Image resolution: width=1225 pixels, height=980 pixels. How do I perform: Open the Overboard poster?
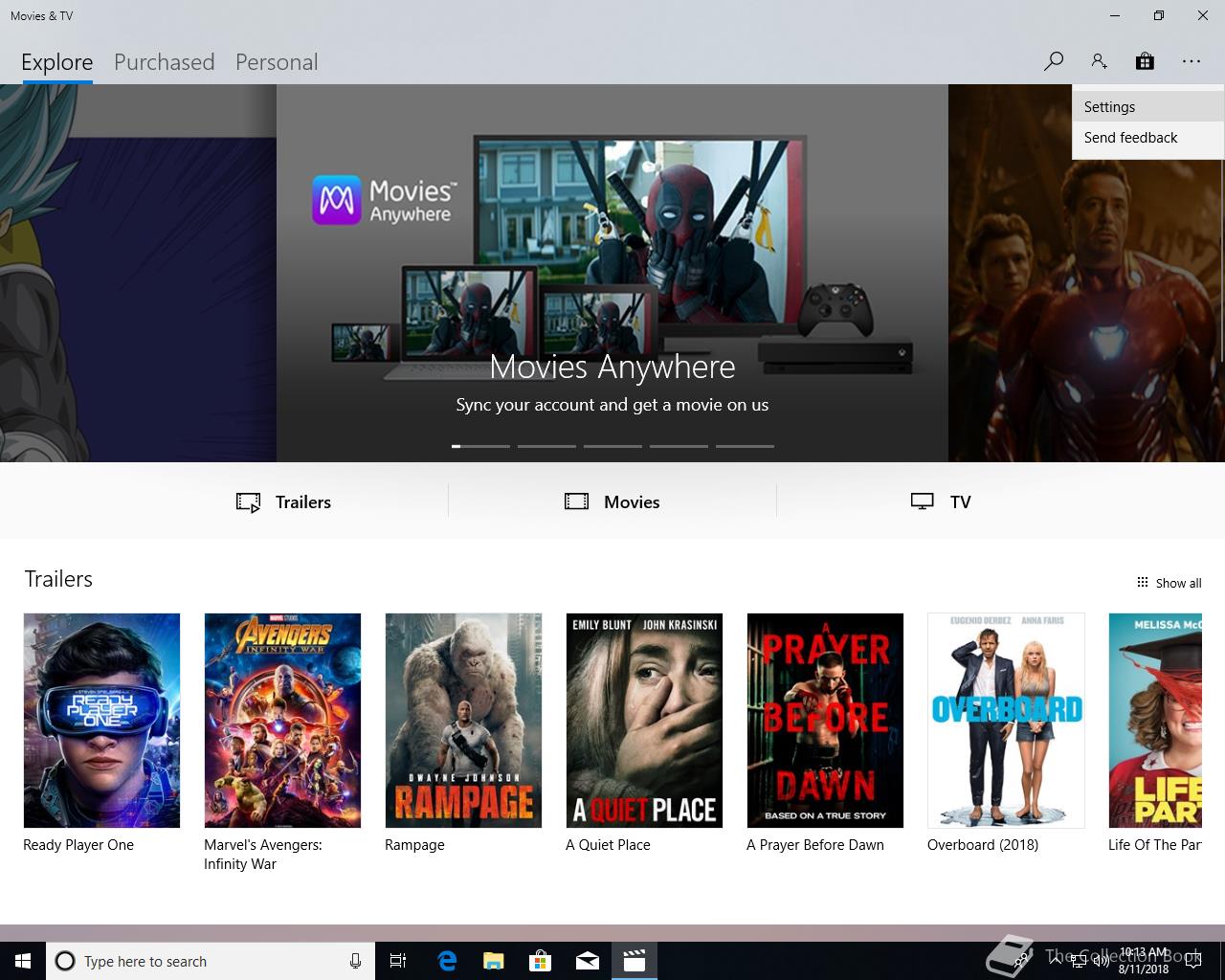tap(1006, 721)
